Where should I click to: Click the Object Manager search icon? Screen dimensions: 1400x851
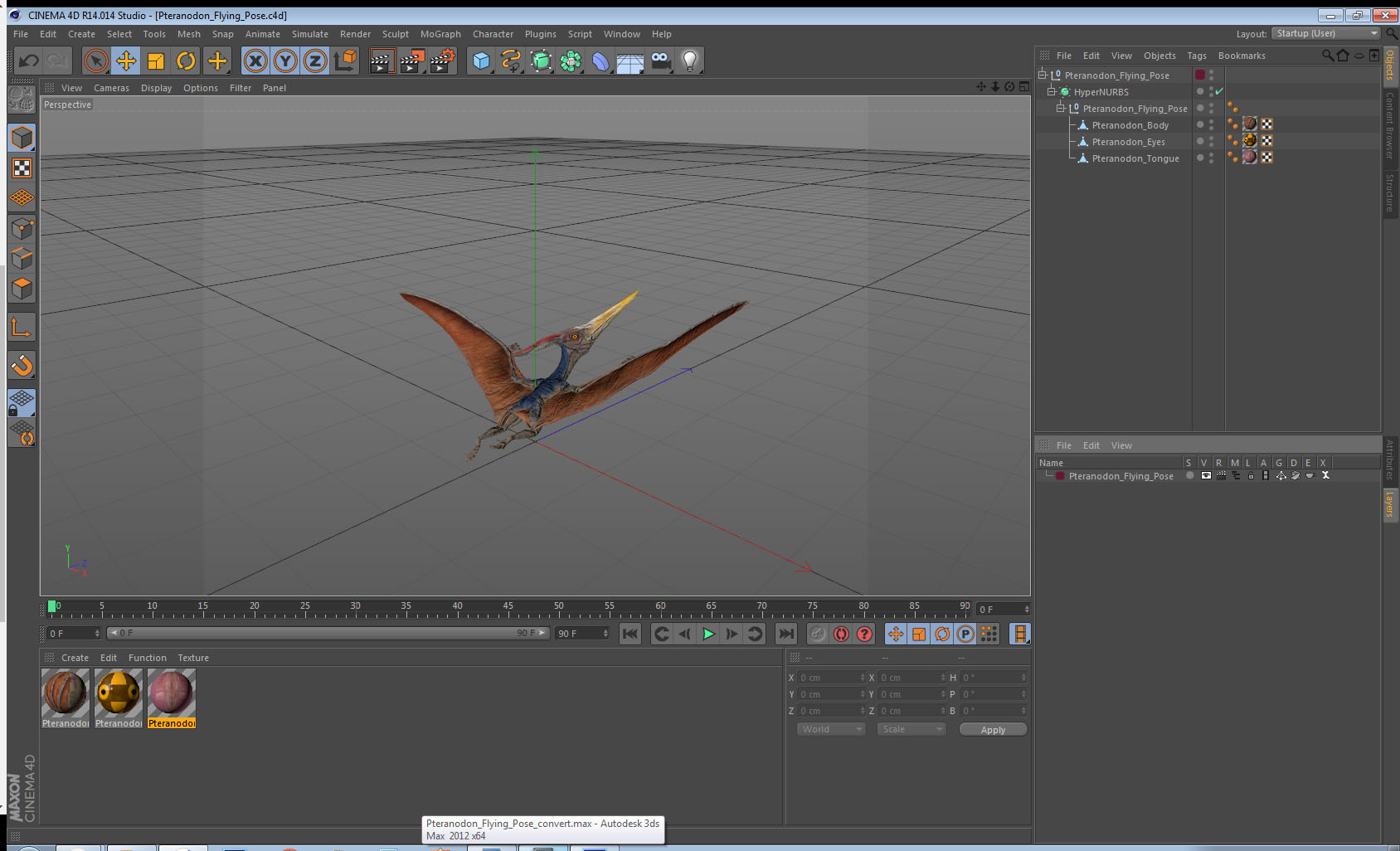(1327, 56)
